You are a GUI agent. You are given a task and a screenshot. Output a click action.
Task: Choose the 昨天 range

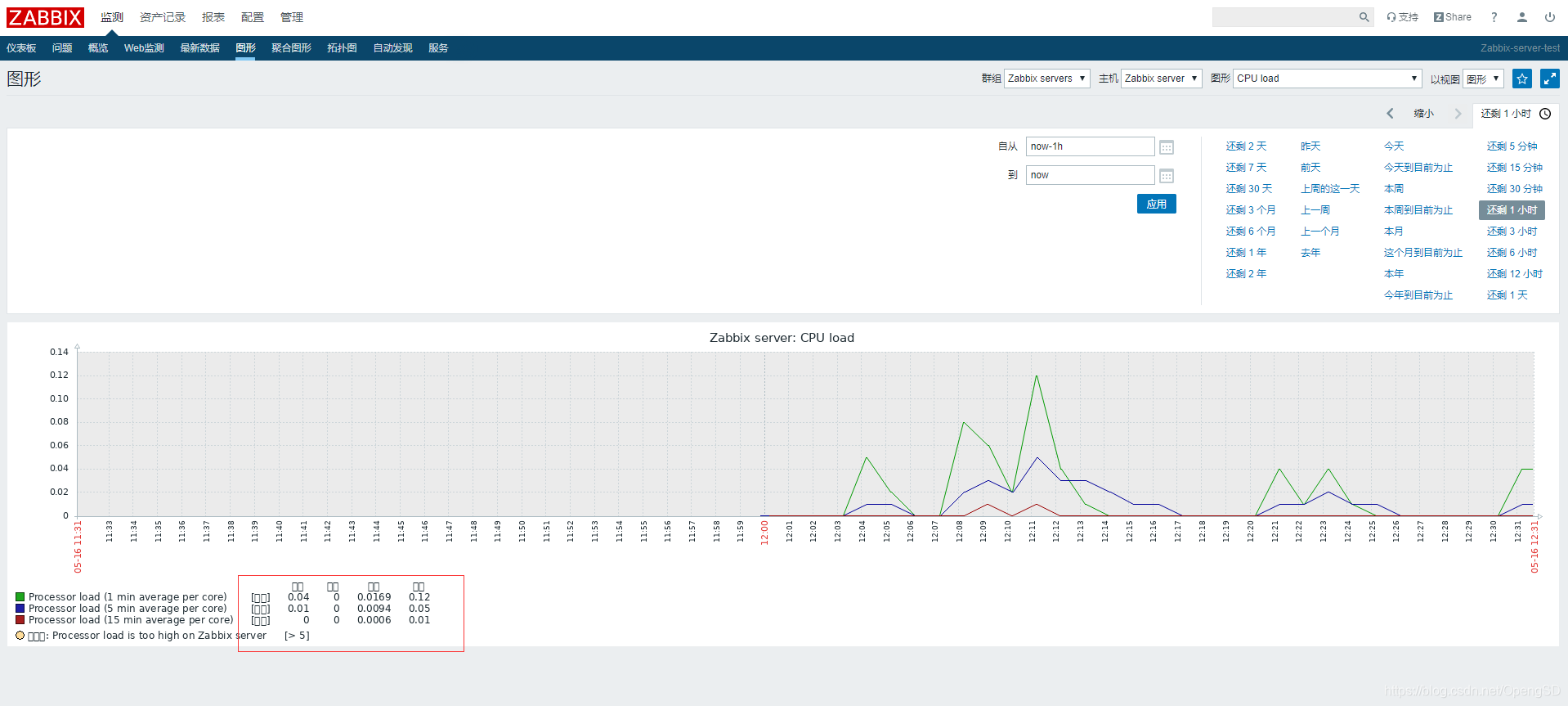pyautogui.click(x=1310, y=146)
